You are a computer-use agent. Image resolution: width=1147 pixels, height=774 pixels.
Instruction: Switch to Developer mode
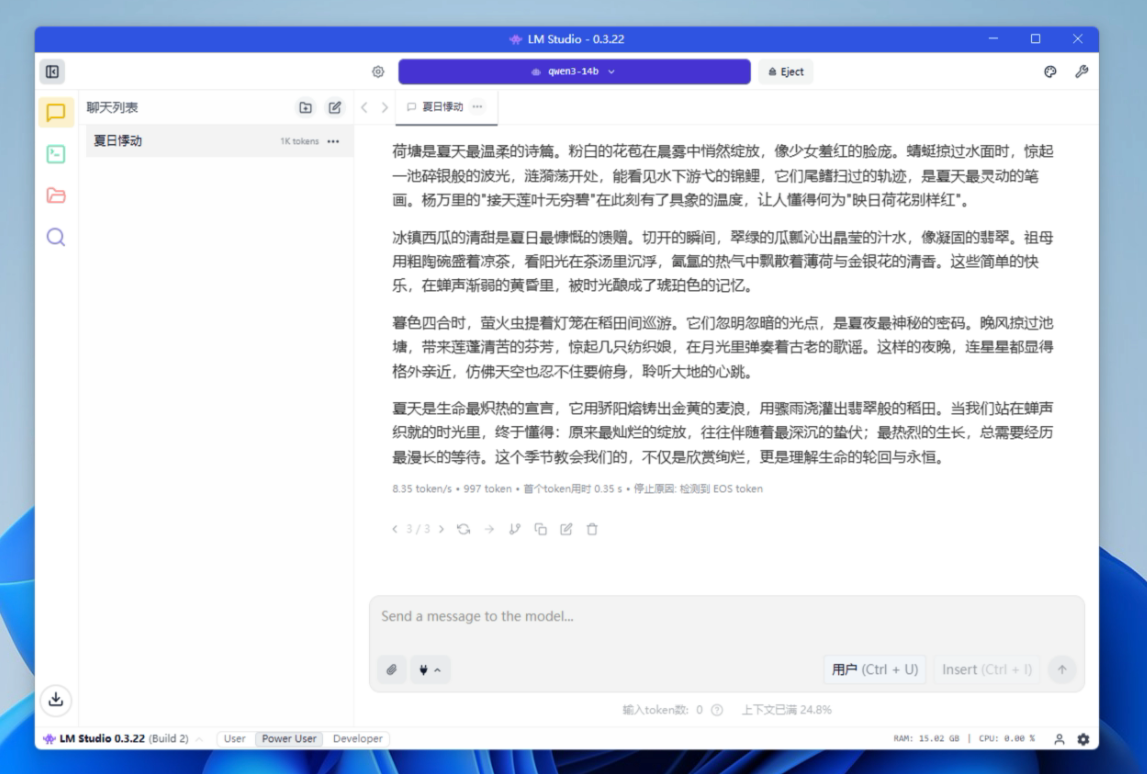click(x=357, y=739)
